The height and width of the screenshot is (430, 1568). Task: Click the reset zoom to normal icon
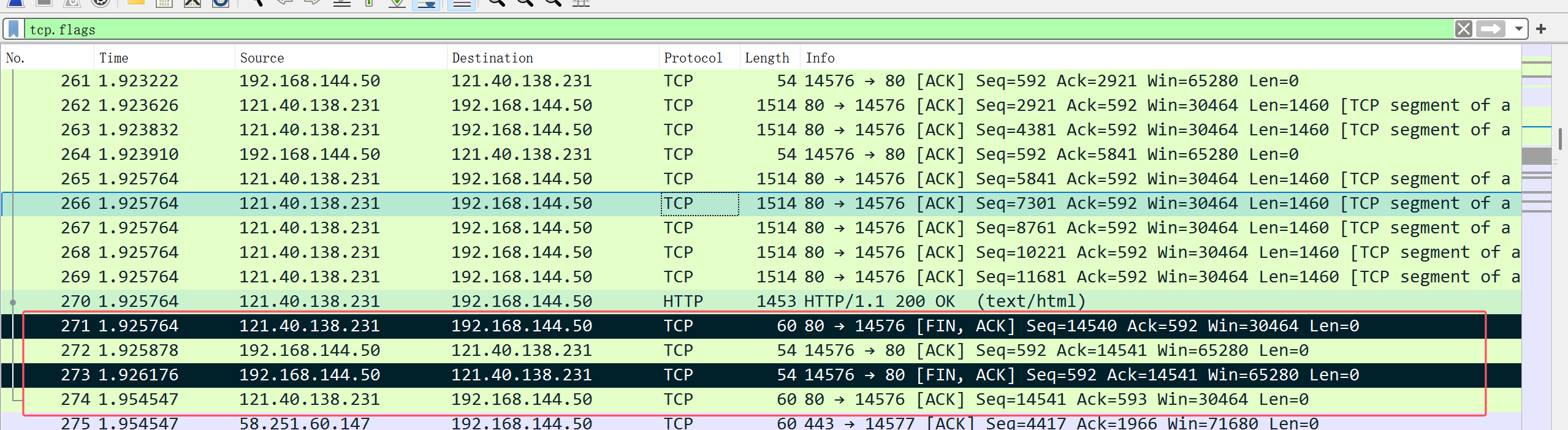click(x=553, y=2)
